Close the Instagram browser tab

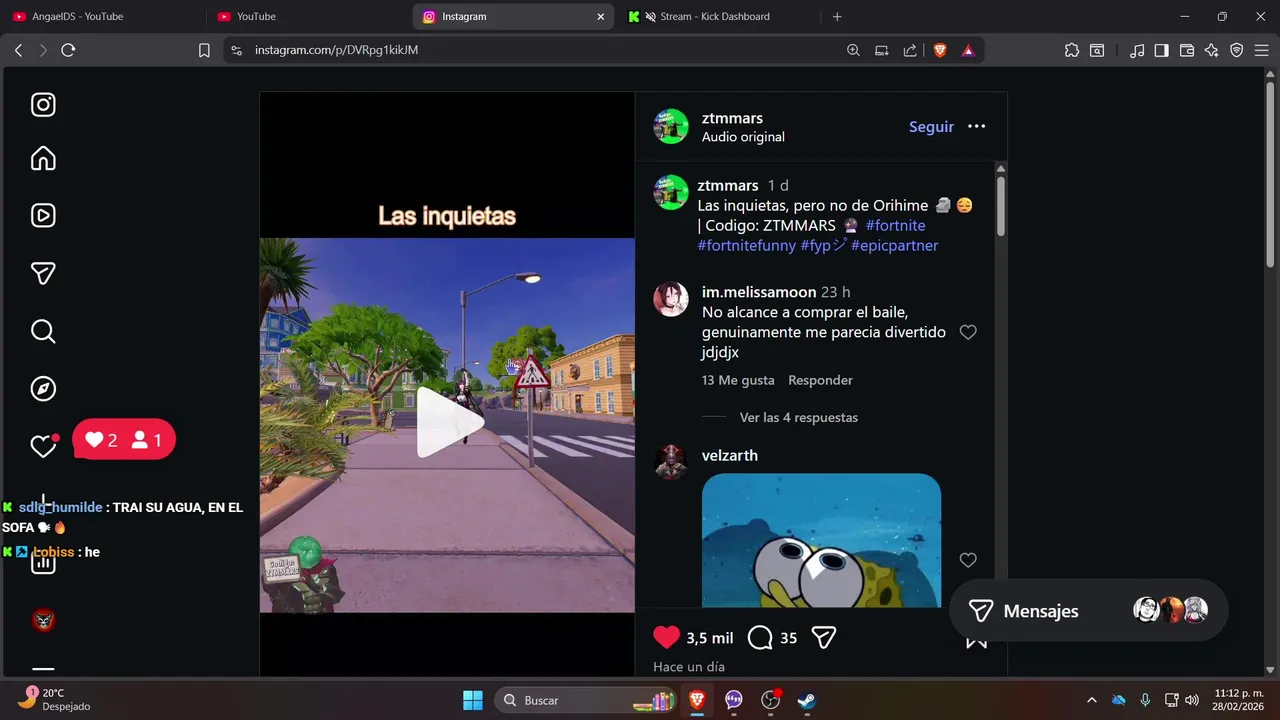(601, 16)
